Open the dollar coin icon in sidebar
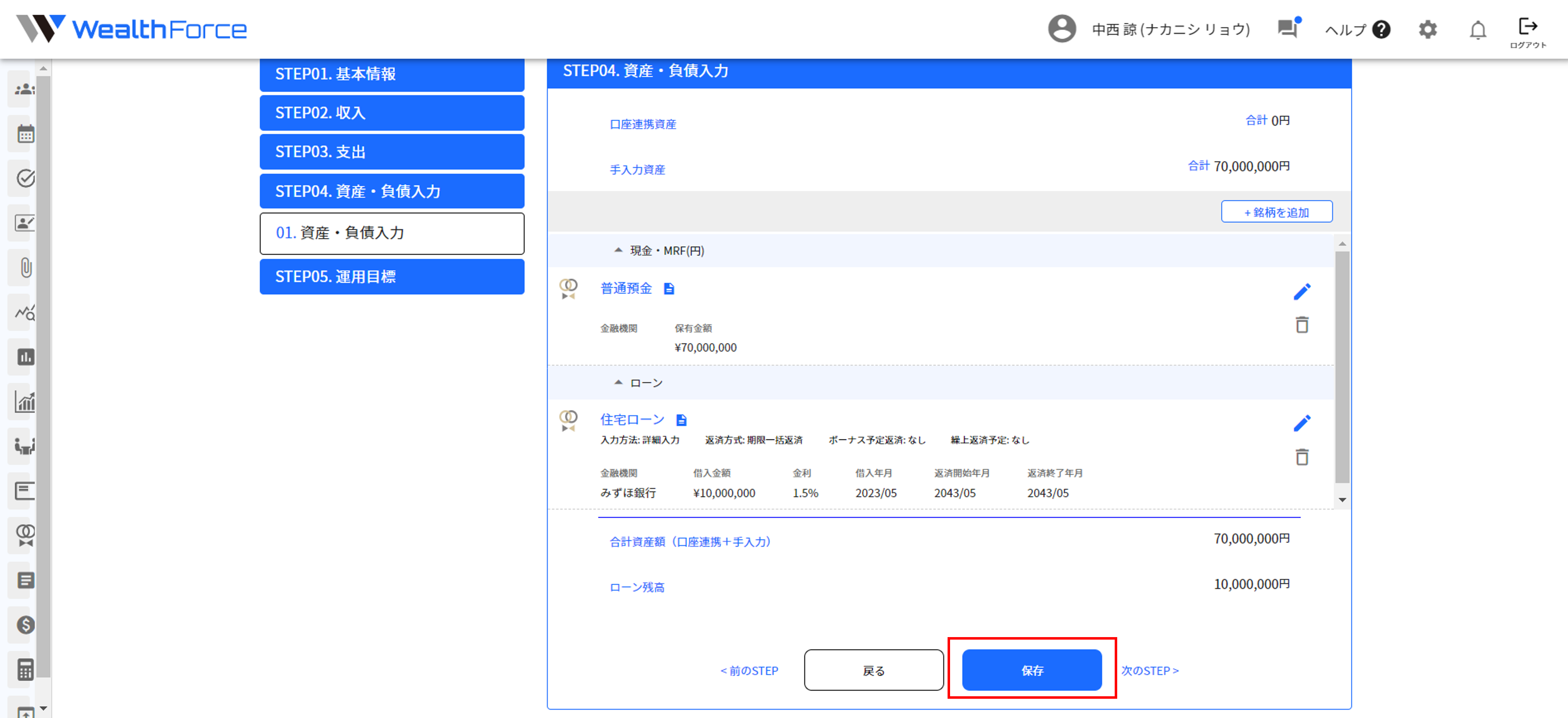This screenshot has width=1568, height=718. coord(25,625)
